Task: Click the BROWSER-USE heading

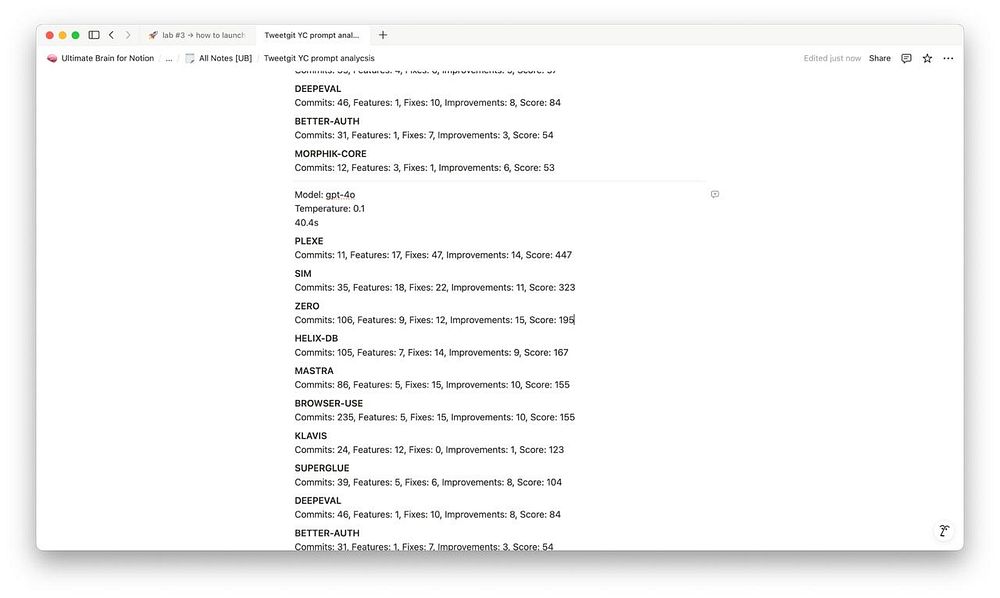Action: coord(328,404)
